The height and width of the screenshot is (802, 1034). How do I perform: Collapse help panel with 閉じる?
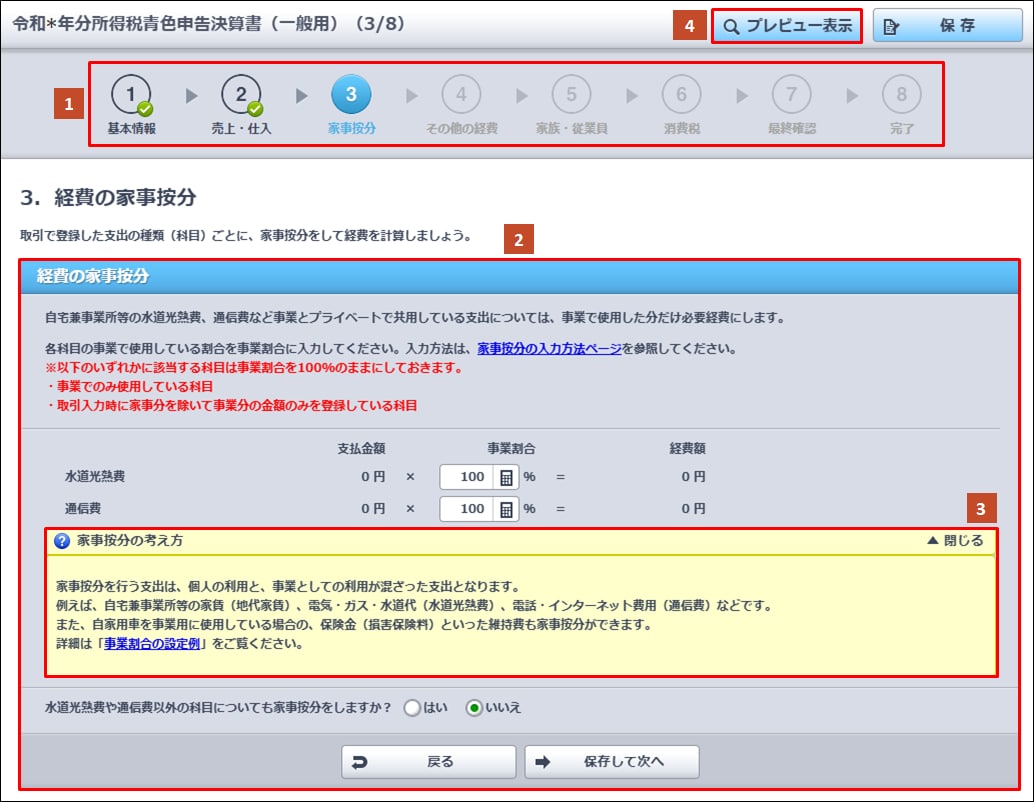coord(955,541)
